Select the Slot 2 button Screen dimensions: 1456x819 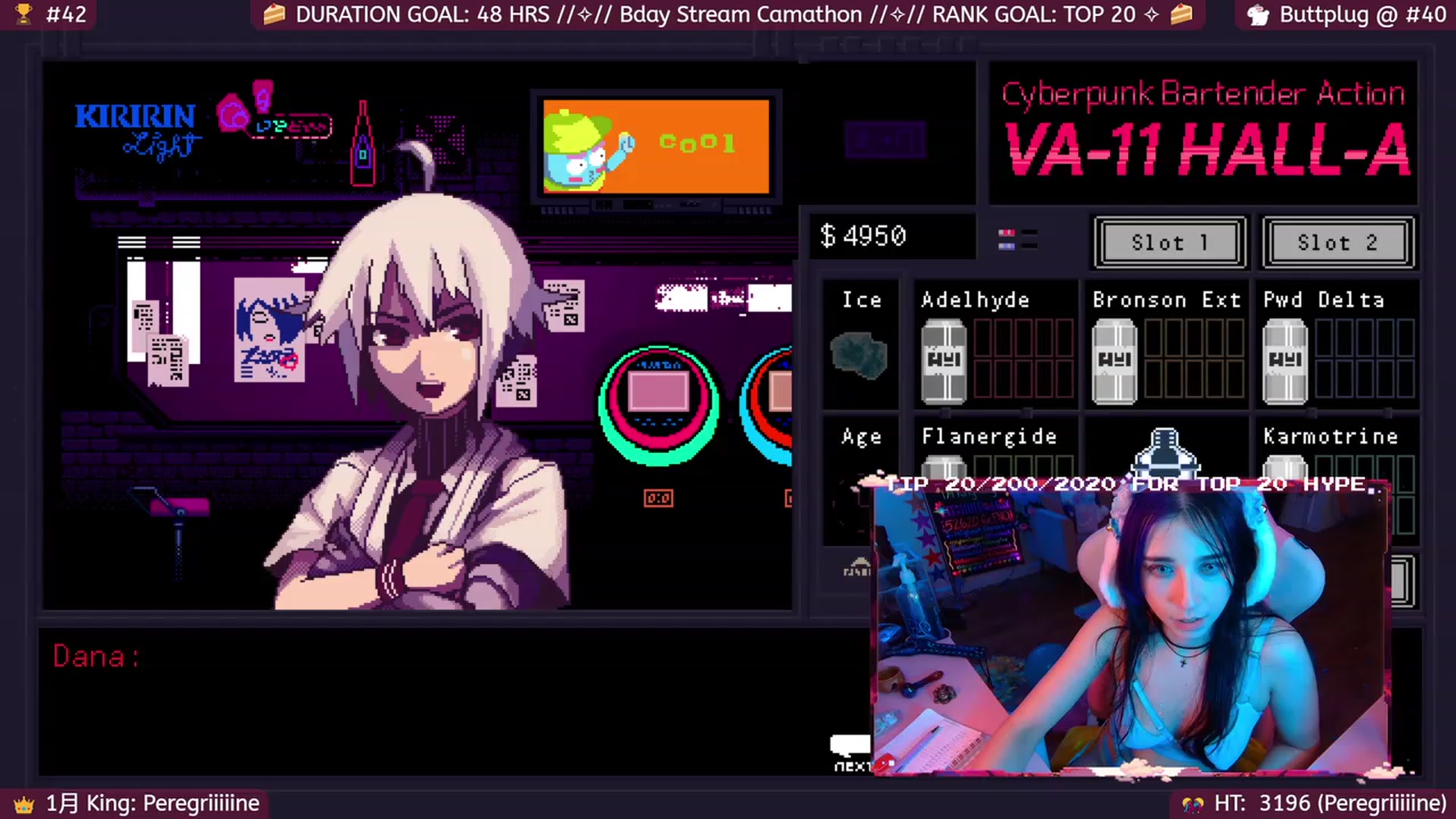pyautogui.click(x=1338, y=243)
